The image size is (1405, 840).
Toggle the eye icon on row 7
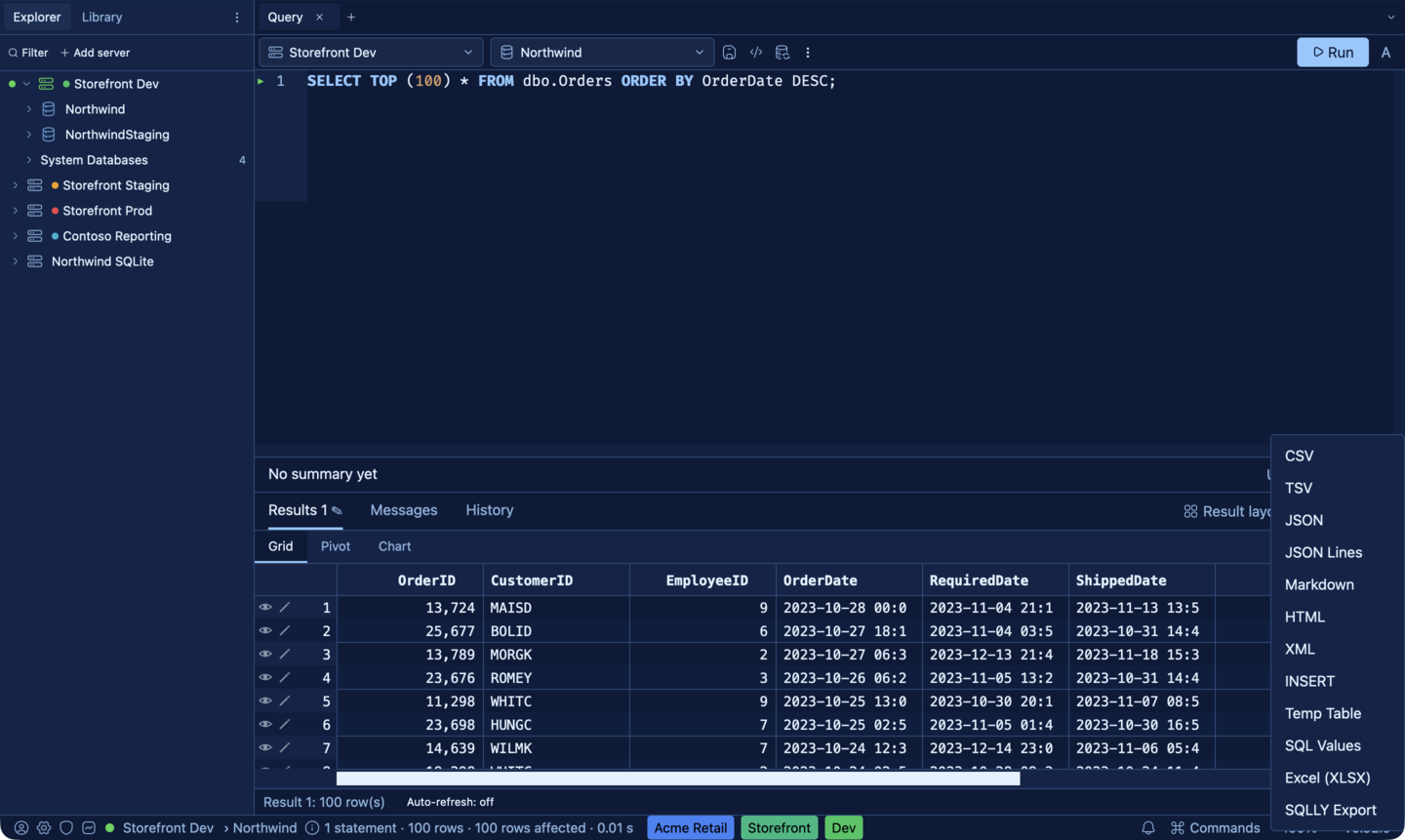click(x=265, y=747)
